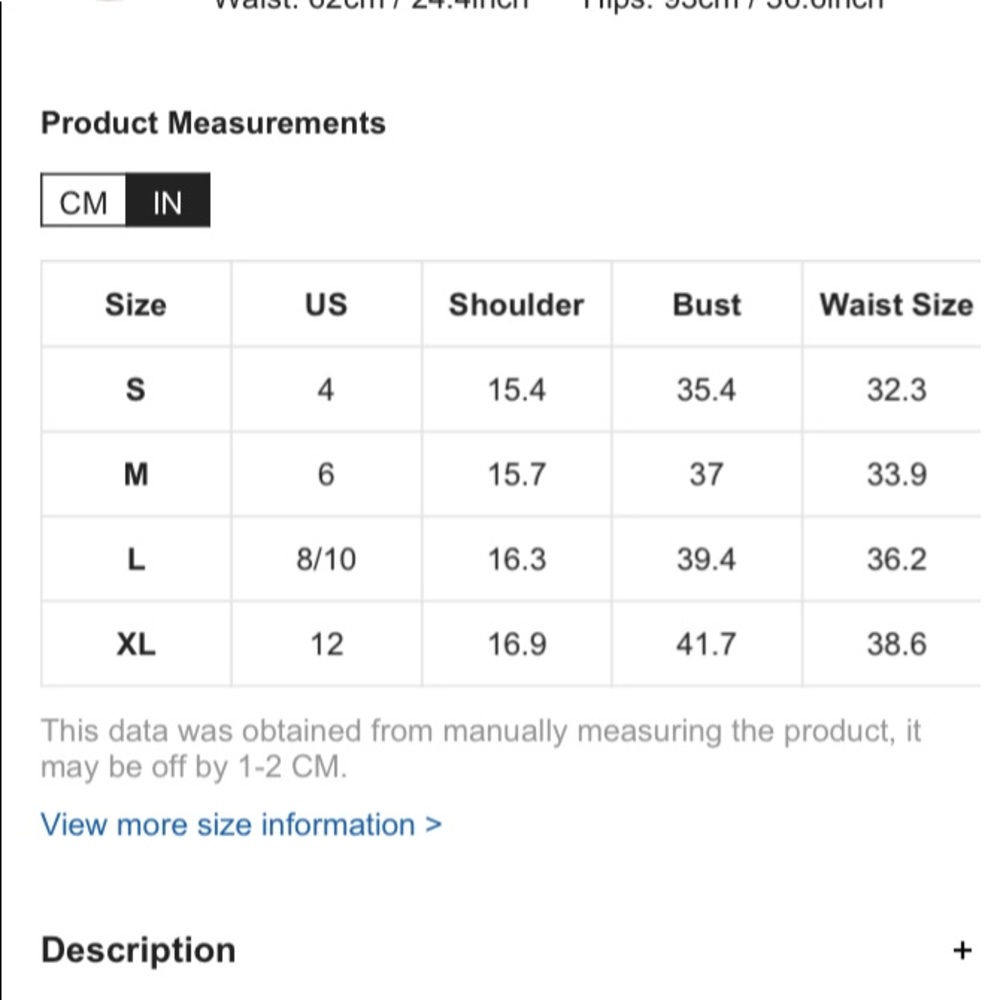1000x1000 pixels.
Task: Click the US column header
Action: tap(326, 305)
